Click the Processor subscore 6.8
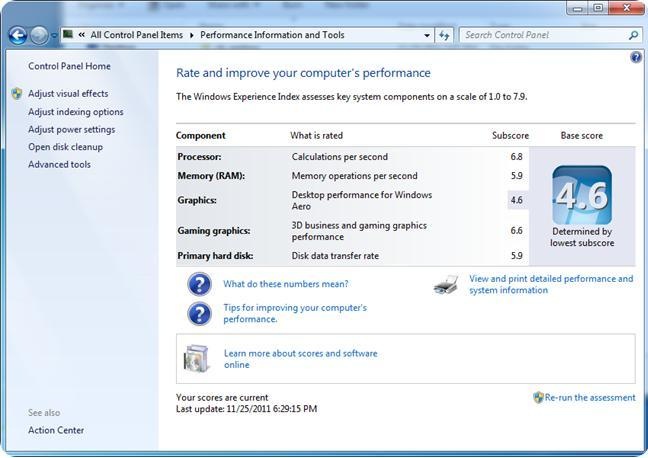Image resolution: width=648 pixels, height=458 pixels. tap(516, 157)
